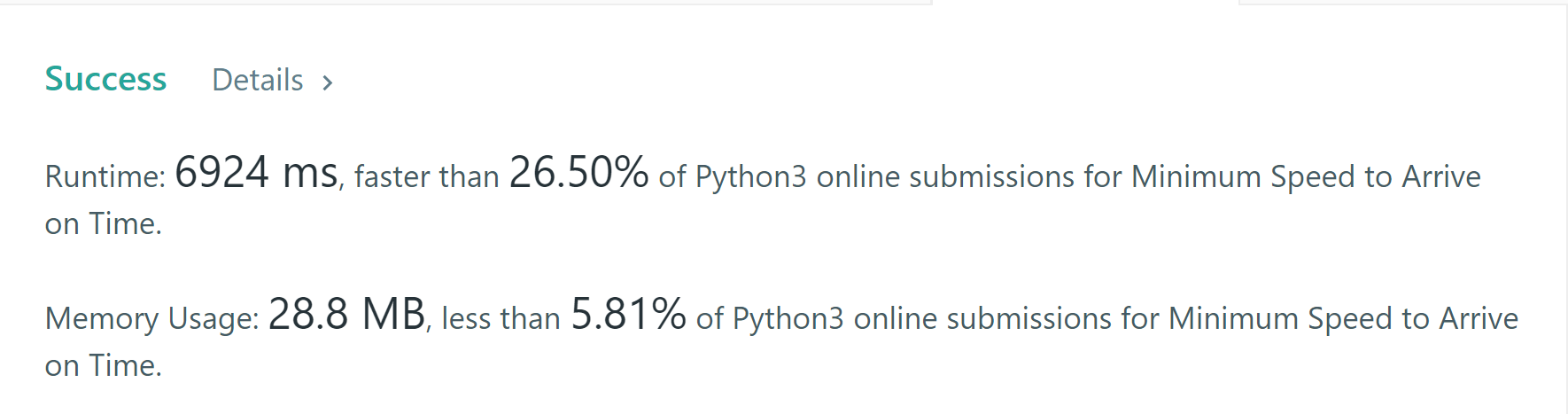The height and width of the screenshot is (414, 1568).
Task: Select the 28.8 MB memory value
Action: [x=346, y=315]
